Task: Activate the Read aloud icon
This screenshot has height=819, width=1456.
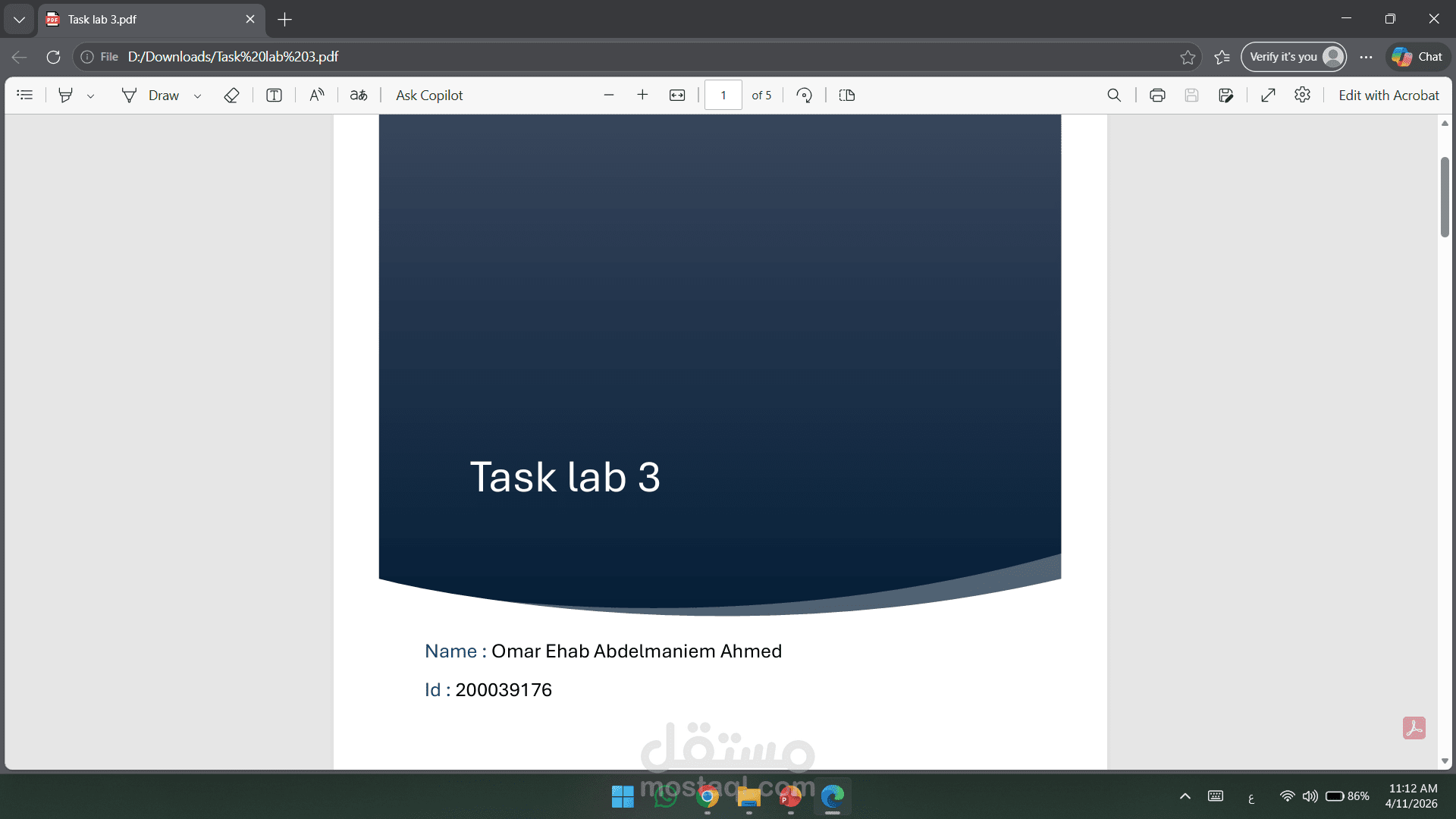Action: (317, 95)
